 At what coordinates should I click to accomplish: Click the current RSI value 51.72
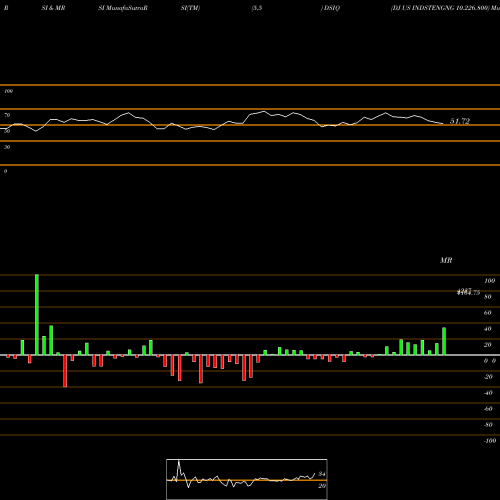[x=460, y=121]
